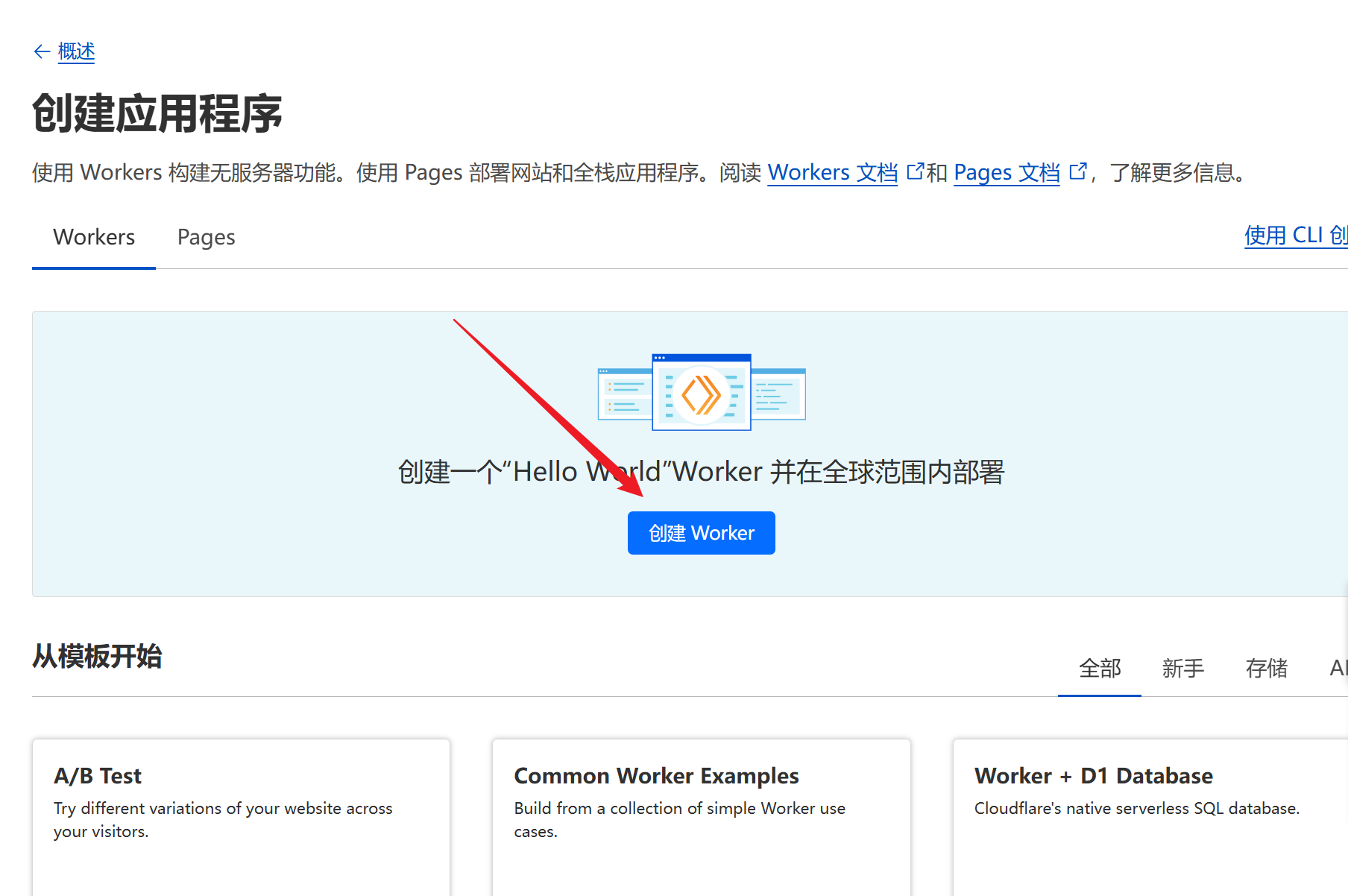
Task: Select the 全部 template filter tab
Action: [x=1099, y=668]
